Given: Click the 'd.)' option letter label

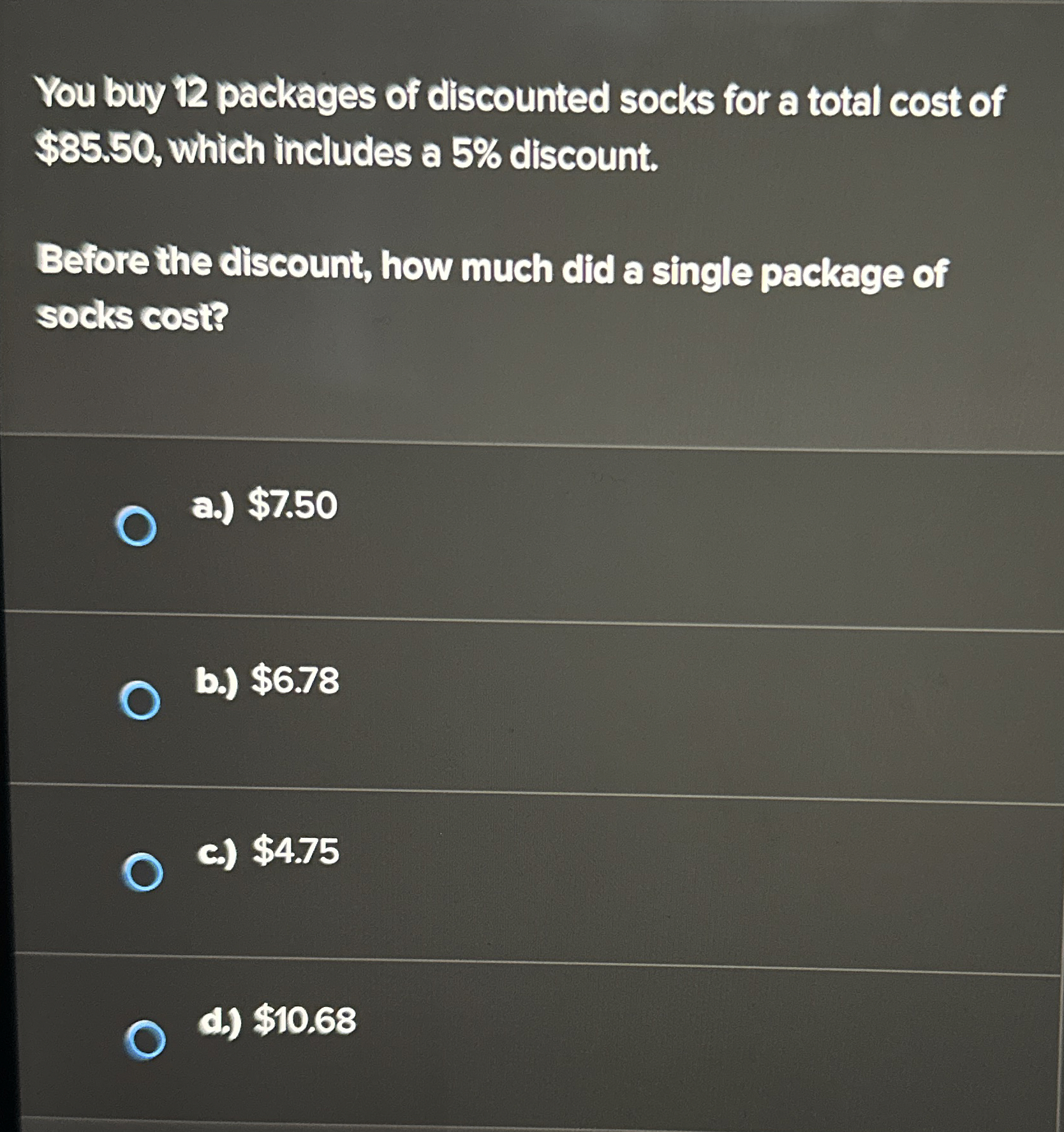Looking at the screenshot, I should coord(220,1022).
